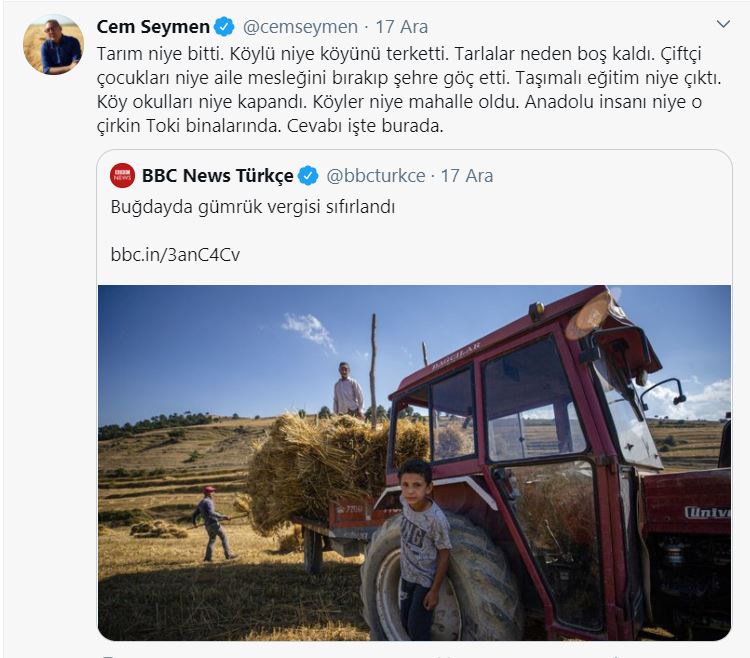Viewport: 750px width, 658px height.
Task: Open the bbc.in/3anC4Cv short link
Action: pos(175,254)
